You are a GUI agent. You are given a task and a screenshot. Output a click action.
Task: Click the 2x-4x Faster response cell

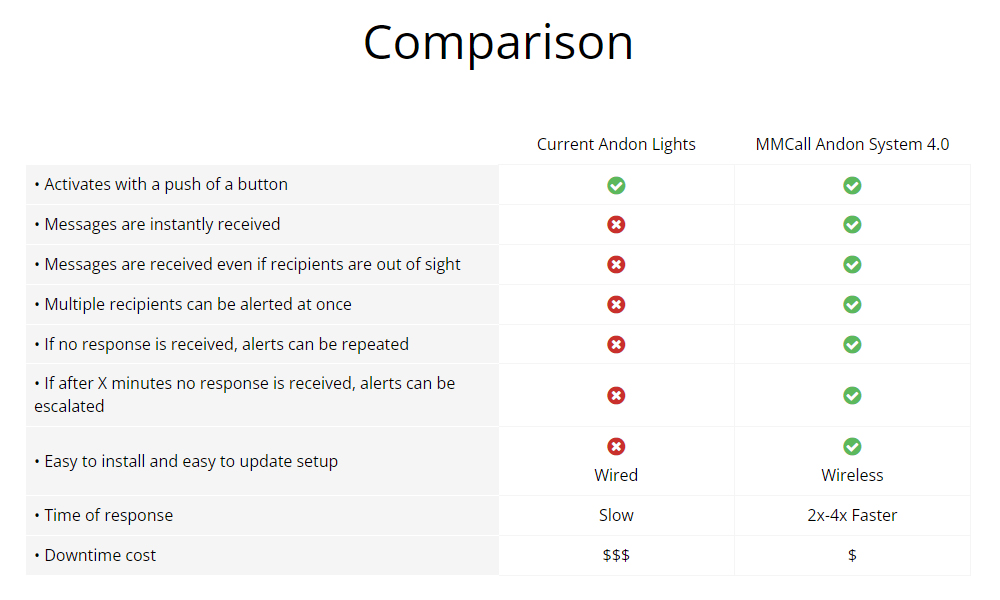click(852, 515)
